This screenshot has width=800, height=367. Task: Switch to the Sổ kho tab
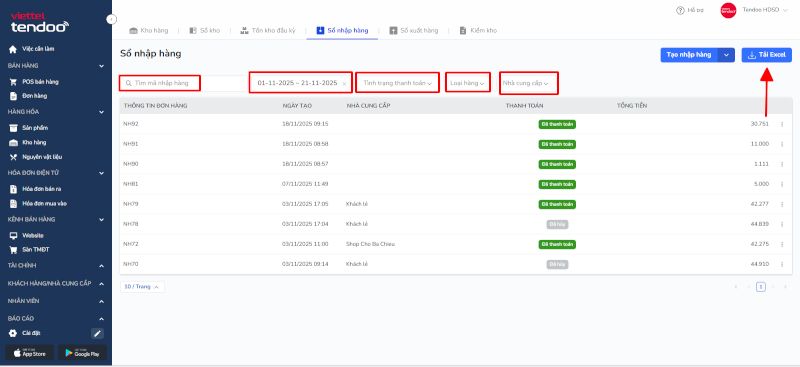click(x=205, y=31)
